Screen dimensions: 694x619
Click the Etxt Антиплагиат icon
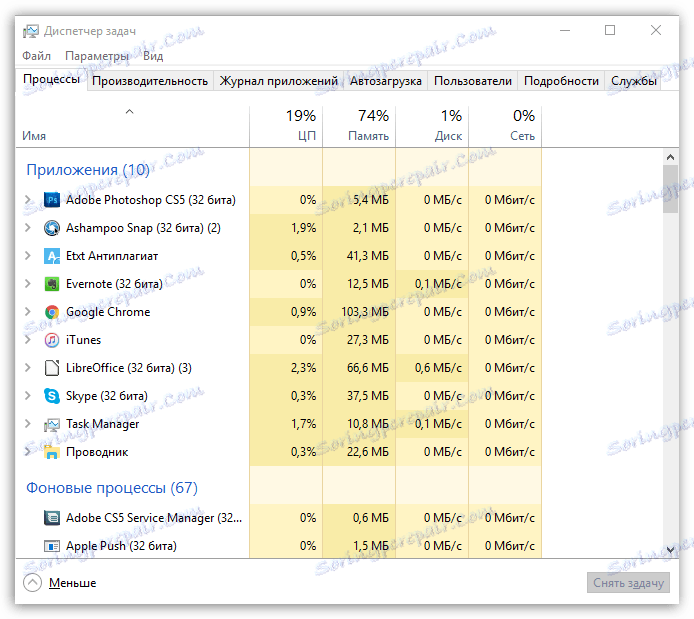click(x=52, y=256)
